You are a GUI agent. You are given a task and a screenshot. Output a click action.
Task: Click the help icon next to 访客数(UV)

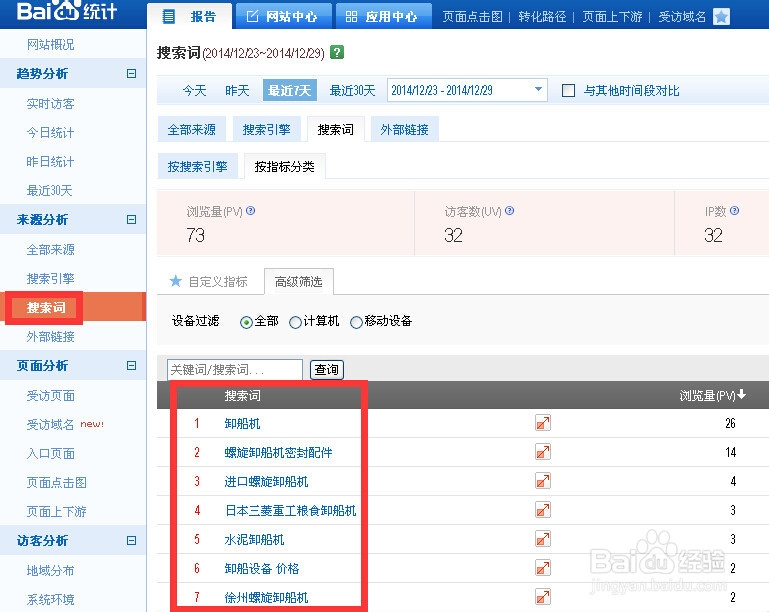coord(510,211)
